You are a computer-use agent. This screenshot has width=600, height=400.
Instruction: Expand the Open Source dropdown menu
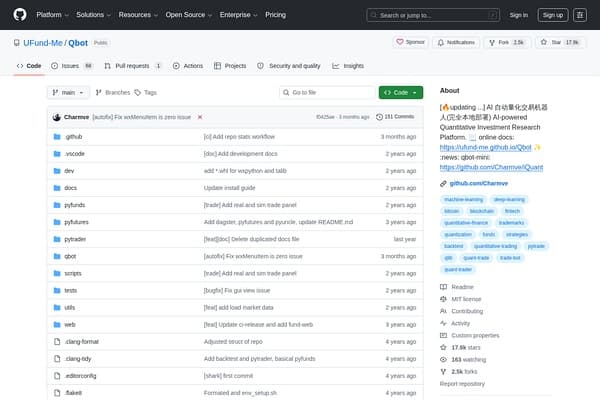(x=189, y=15)
